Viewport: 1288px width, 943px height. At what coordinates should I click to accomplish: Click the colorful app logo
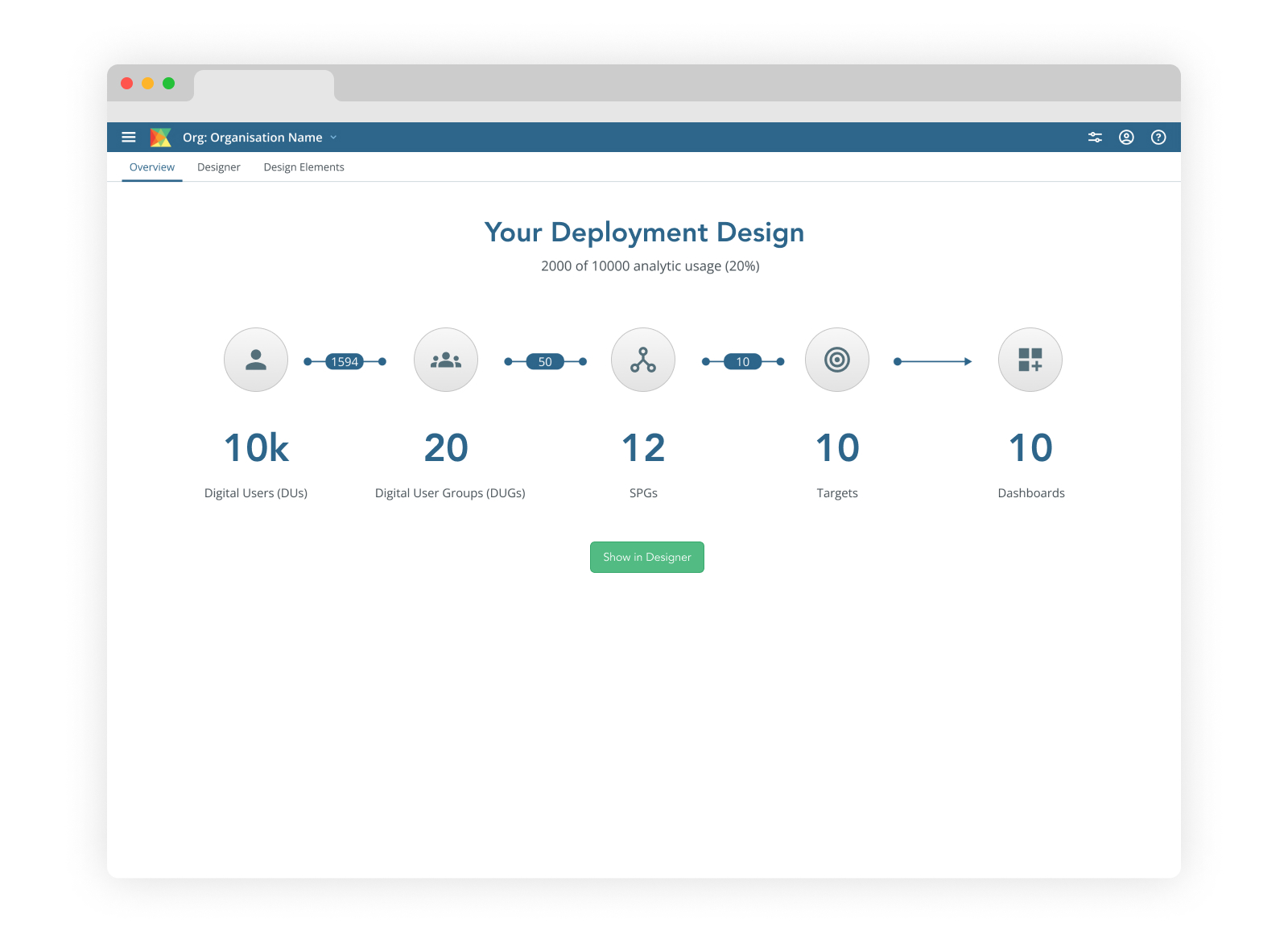161,138
